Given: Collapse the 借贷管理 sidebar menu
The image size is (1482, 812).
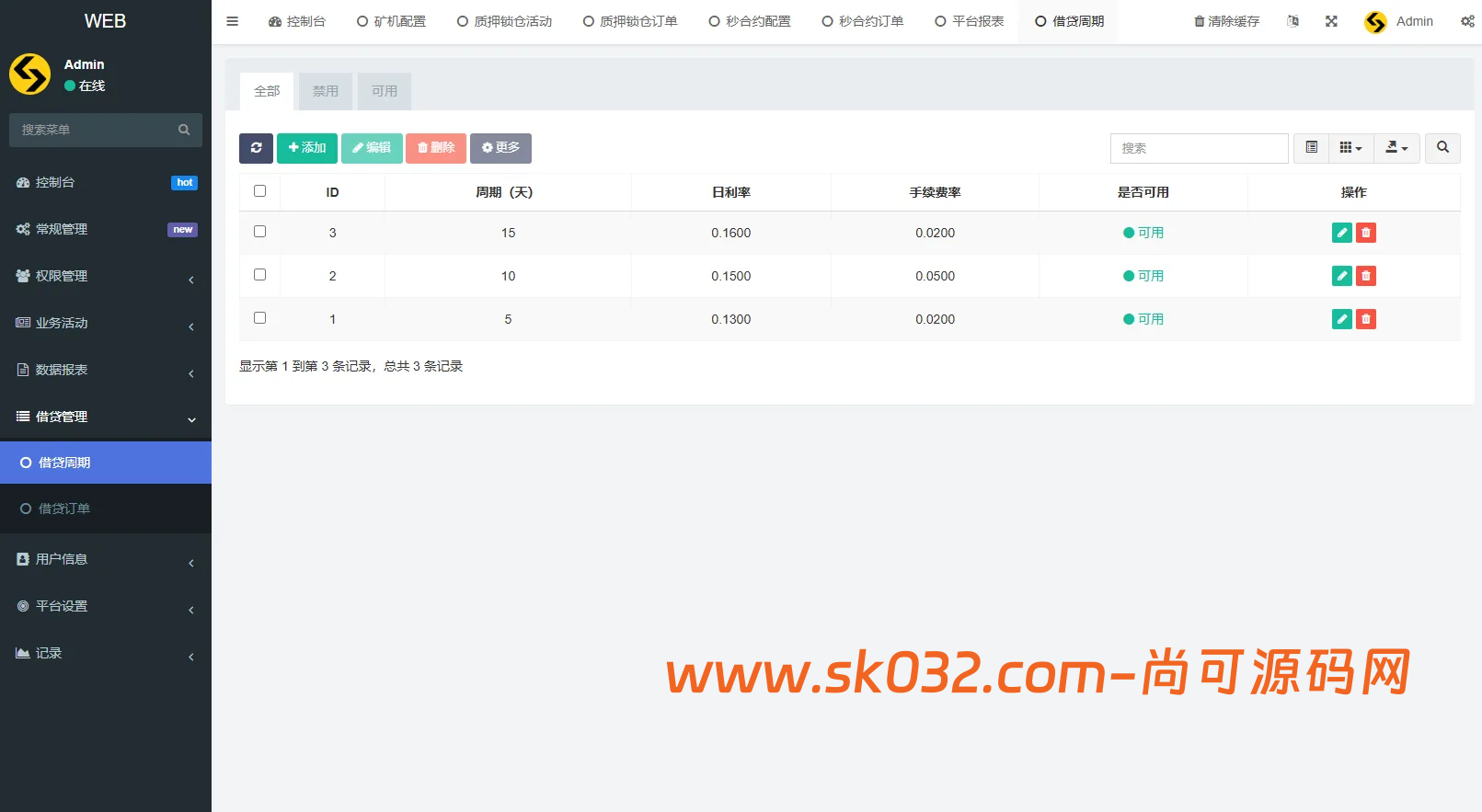Looking at the screenshot, I should point(106,417).
